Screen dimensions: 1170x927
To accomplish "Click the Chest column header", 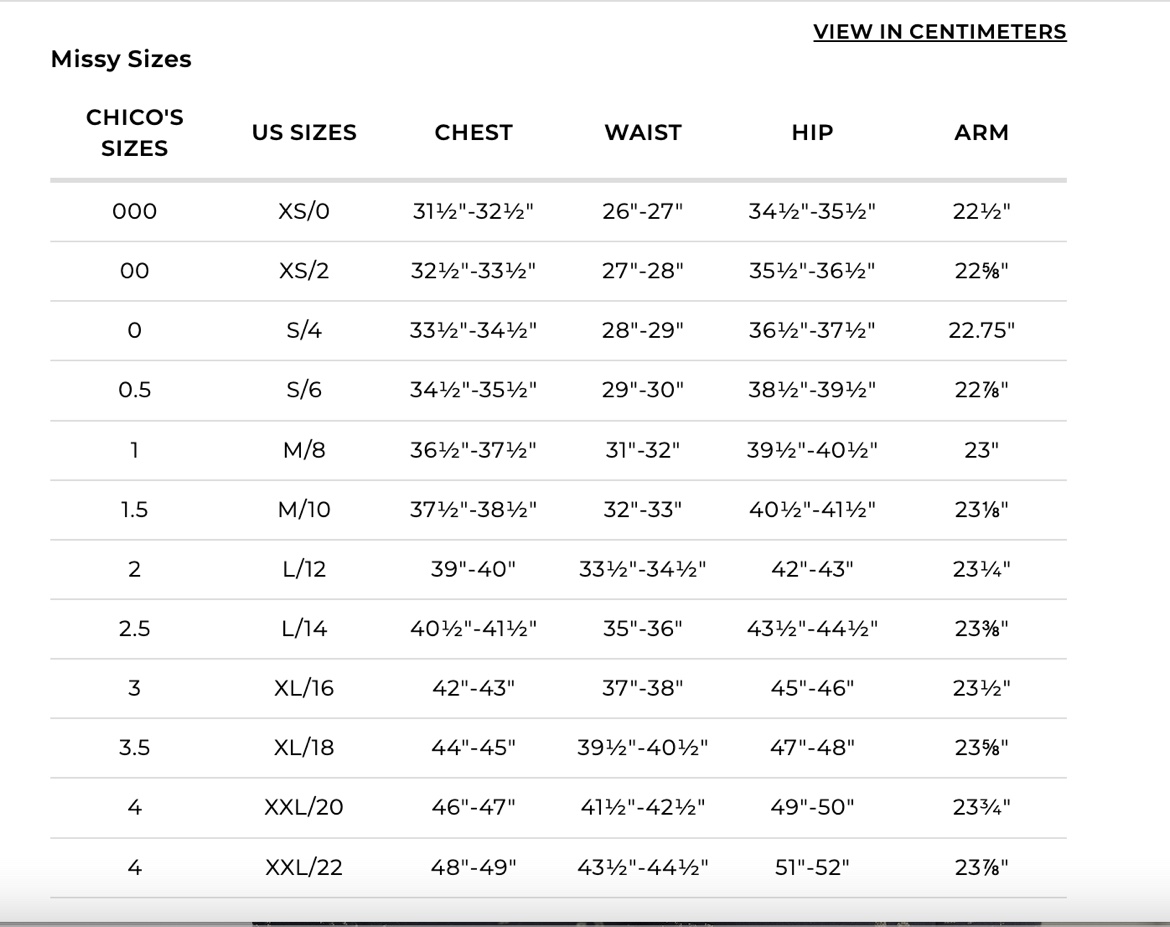I will coord(473,132).
